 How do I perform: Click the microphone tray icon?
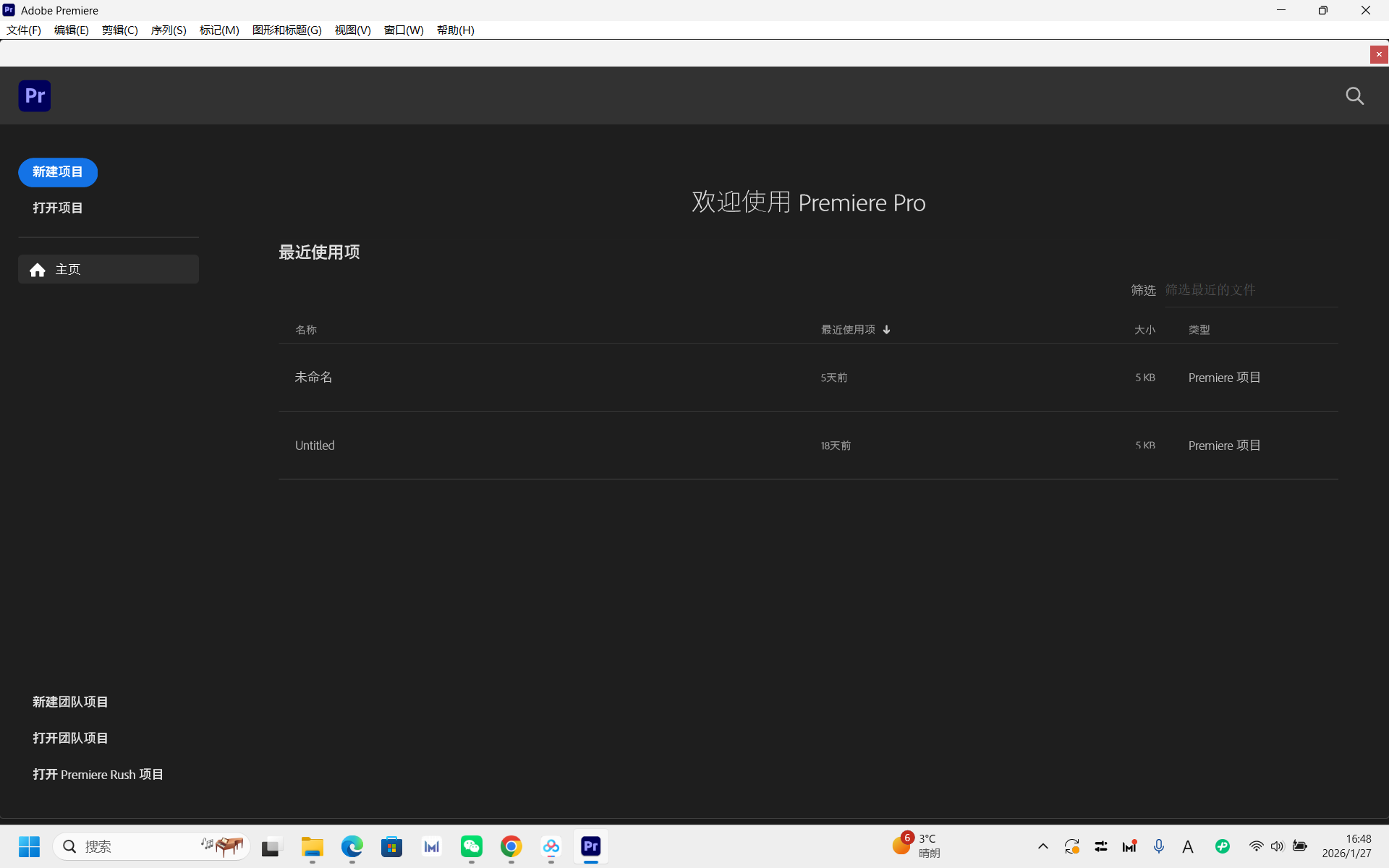(1159, 846)
